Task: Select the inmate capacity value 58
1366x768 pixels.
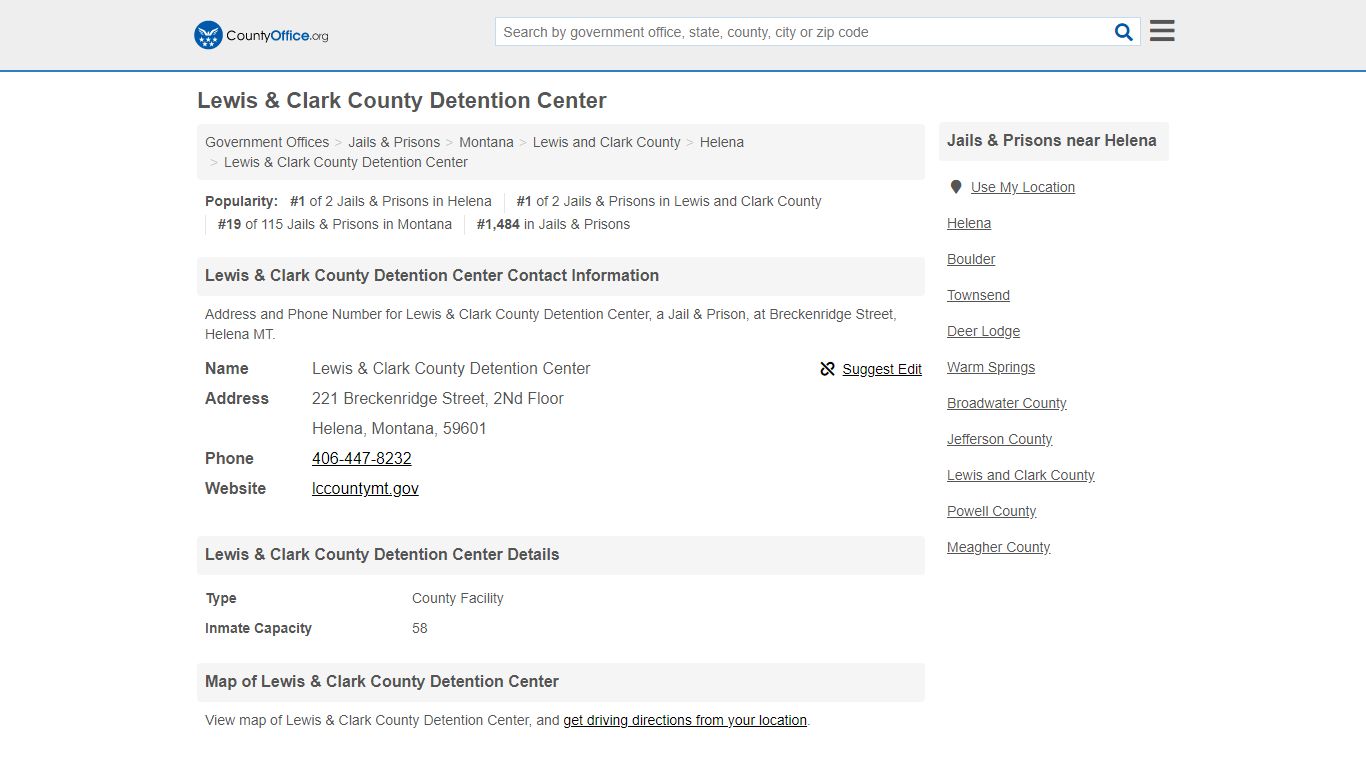Action: coord(420,628)
